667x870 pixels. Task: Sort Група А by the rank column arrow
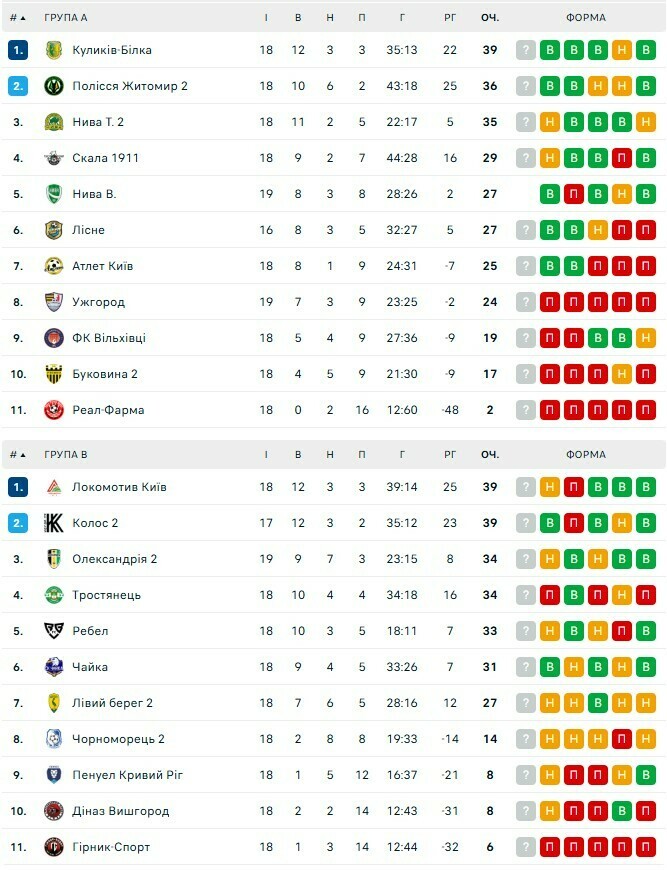pos(23,18)
